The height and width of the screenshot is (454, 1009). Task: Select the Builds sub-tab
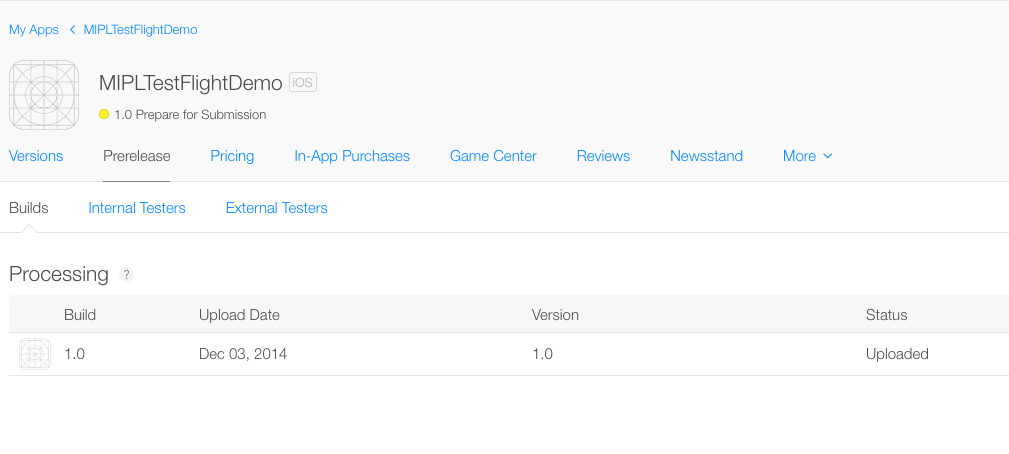(x=28, y=208)
